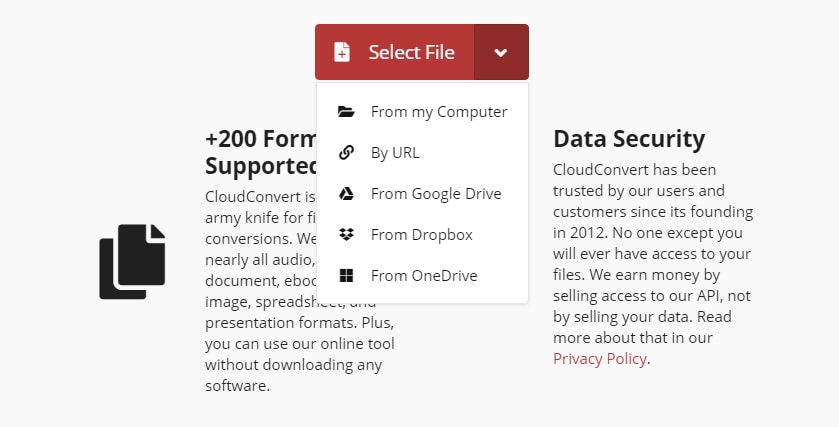Click the large stacked documents icon
Screen dimensions: 839x427
click(x=132, y=261)
